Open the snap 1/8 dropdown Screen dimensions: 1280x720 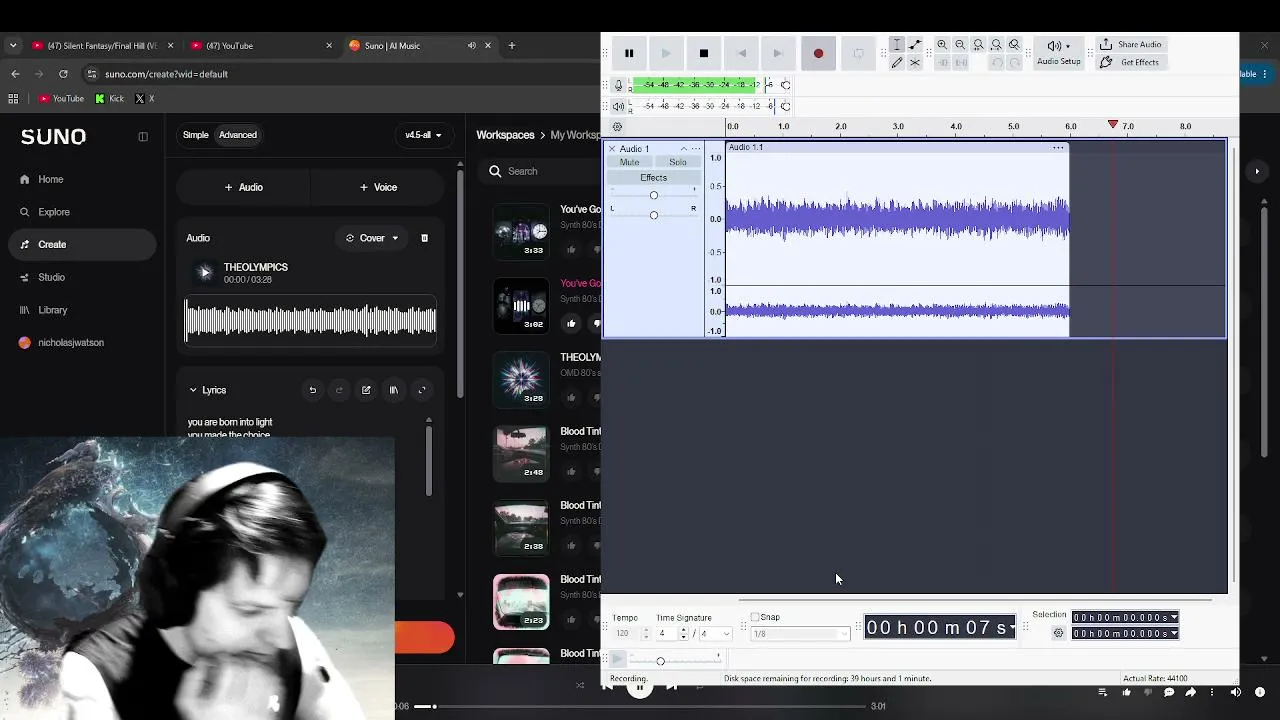pyautogui.click(x=800, y=634)
